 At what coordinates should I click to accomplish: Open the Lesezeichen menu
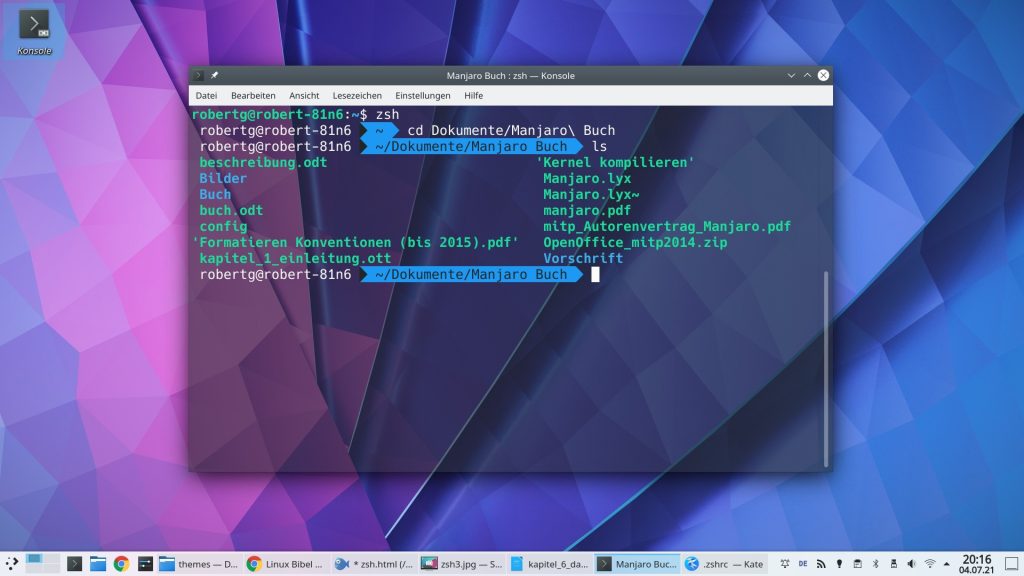[357, 95]
